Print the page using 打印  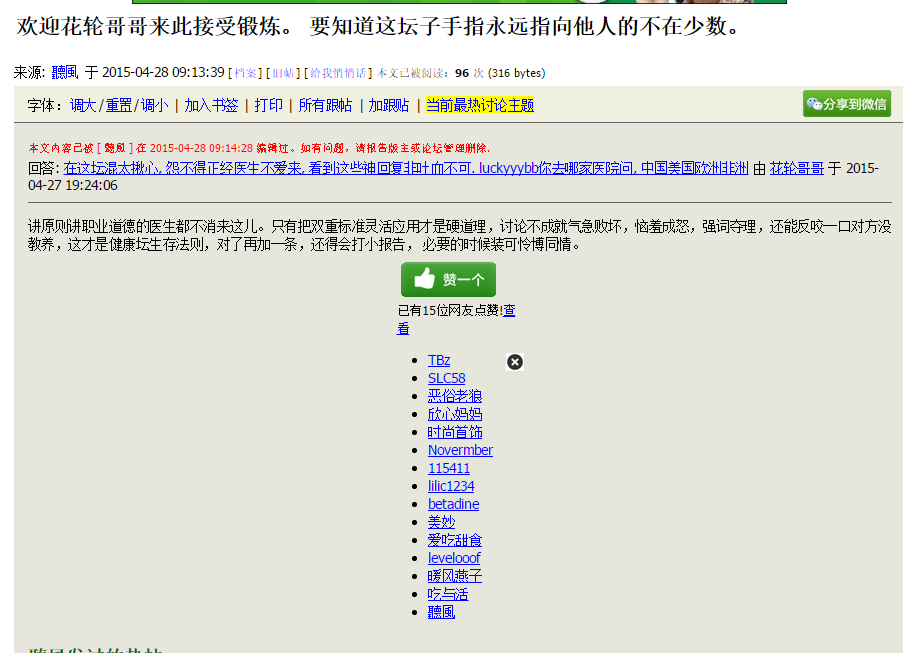[268, 105]
